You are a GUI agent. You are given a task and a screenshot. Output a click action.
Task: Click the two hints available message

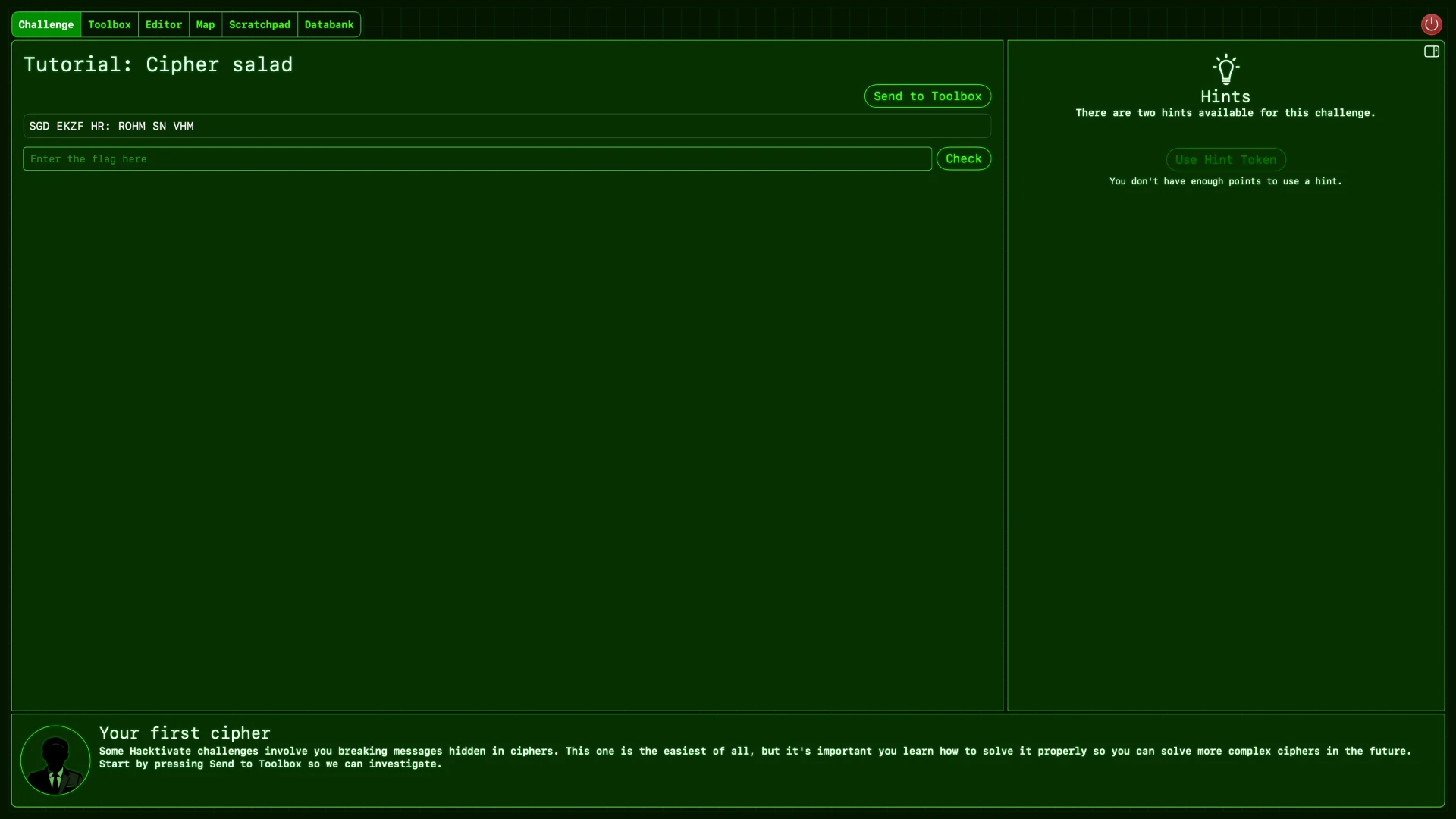[1225, 113]
